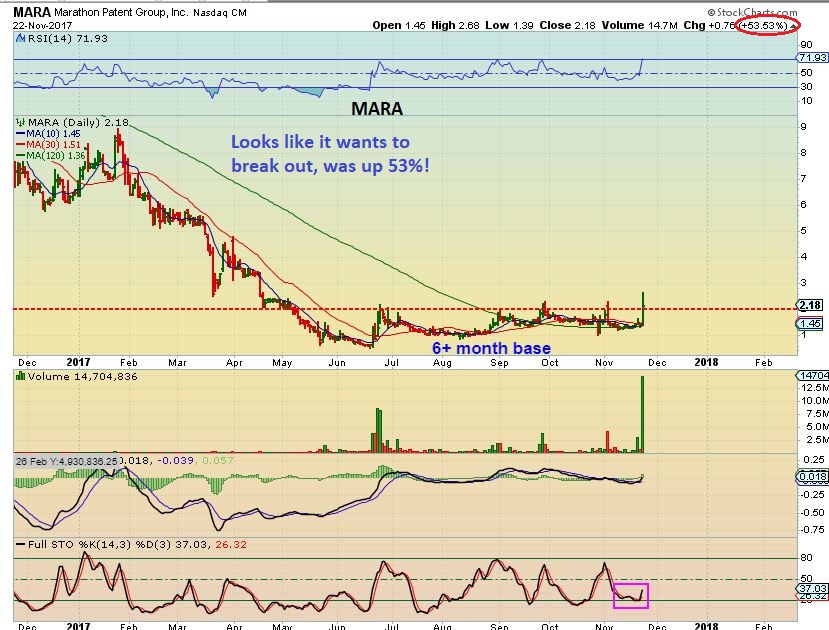Click the 1.45 price tag on right price axis
This screenshot has width=829, height=630.
click(809, 323)
